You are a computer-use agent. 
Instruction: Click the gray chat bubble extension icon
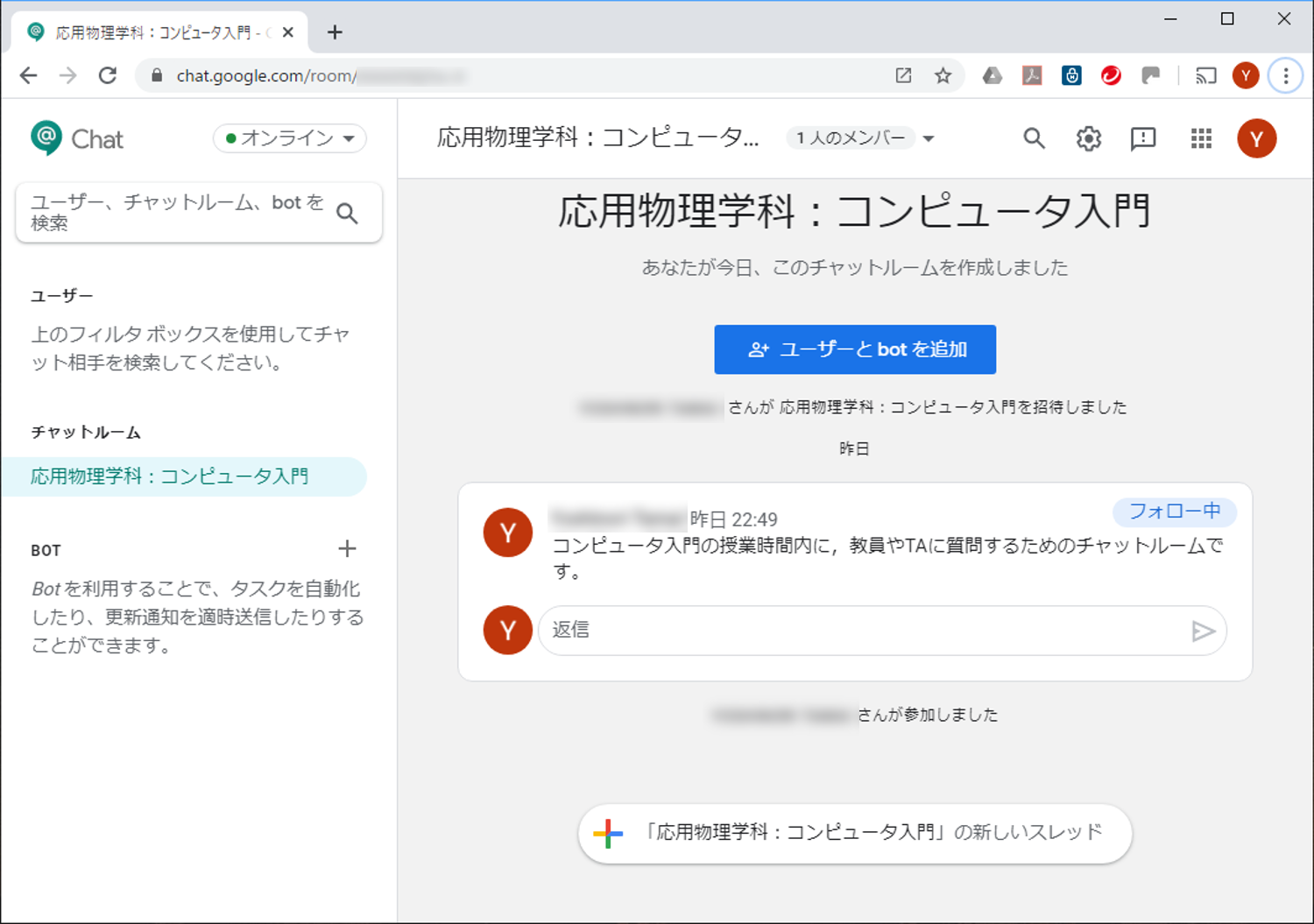[x=1151, y=75]
